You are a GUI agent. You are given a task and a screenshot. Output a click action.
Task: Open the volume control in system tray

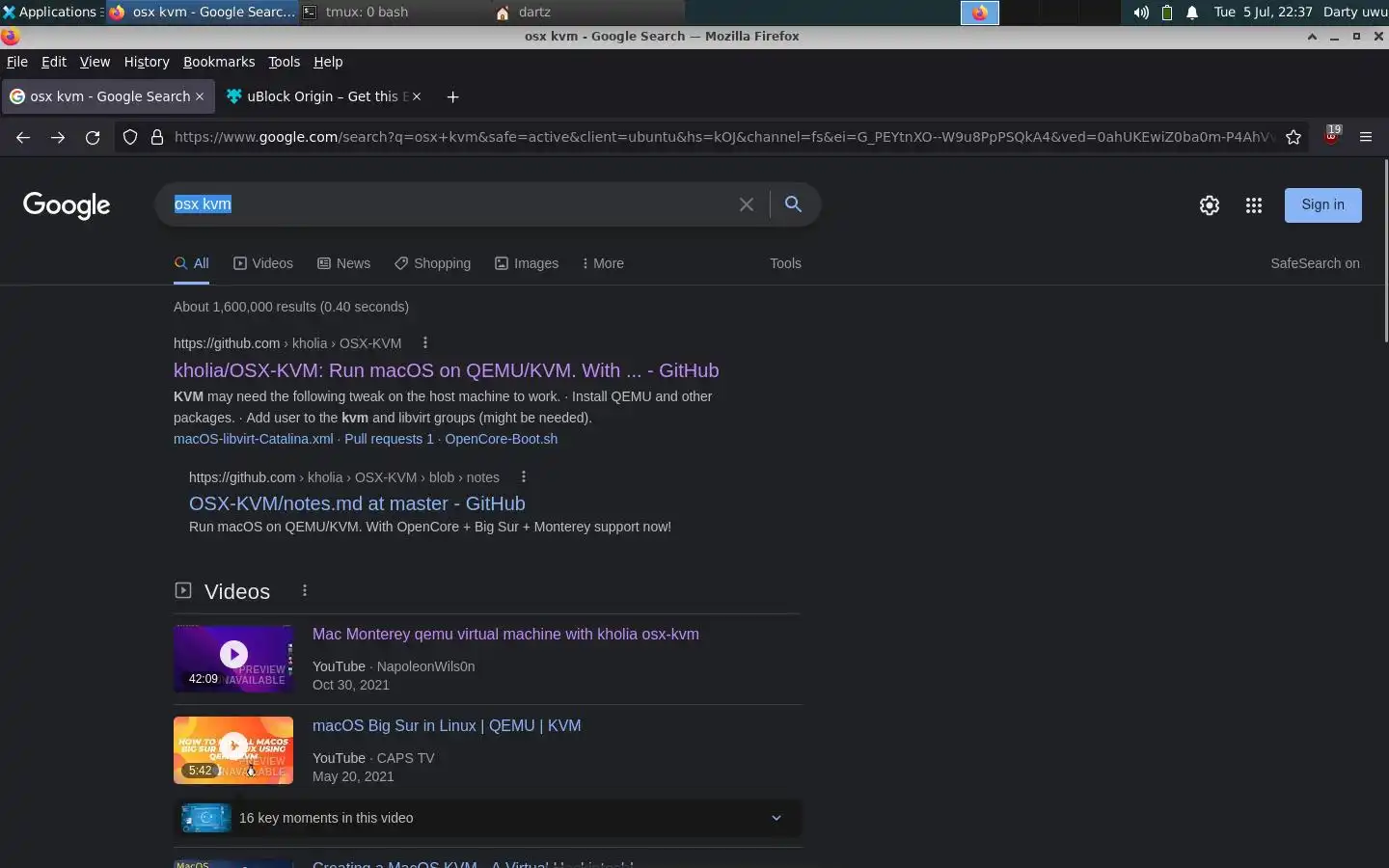(x=1141, y=13)
